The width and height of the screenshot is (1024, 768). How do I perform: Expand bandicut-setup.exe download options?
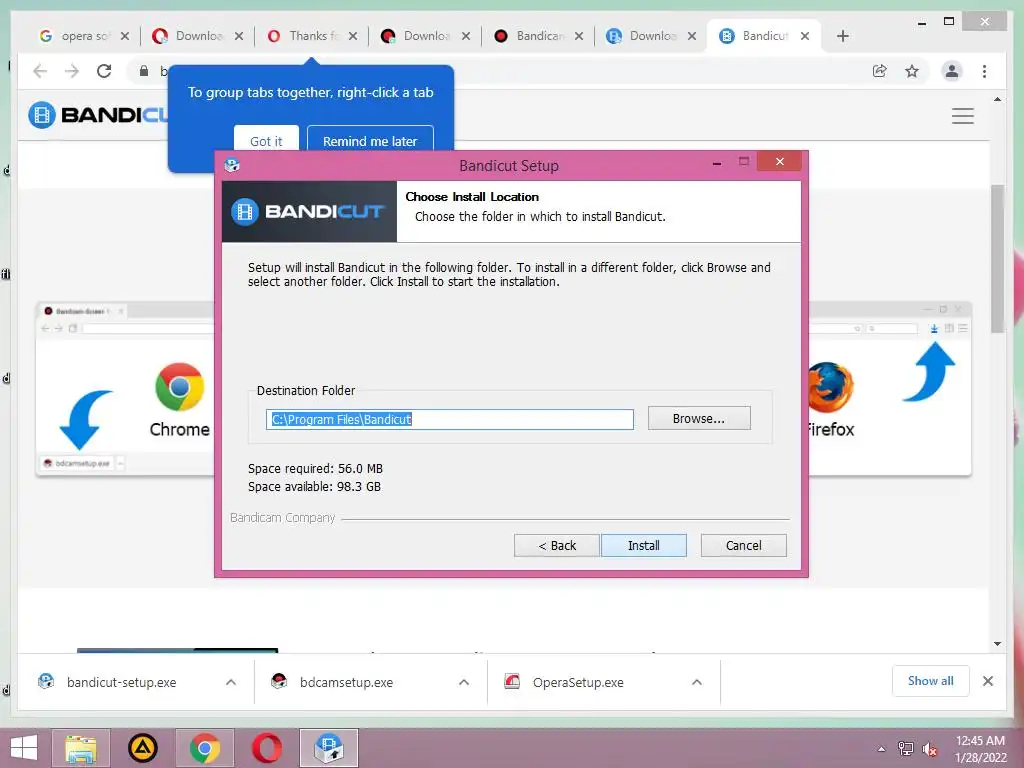point(231,682)
